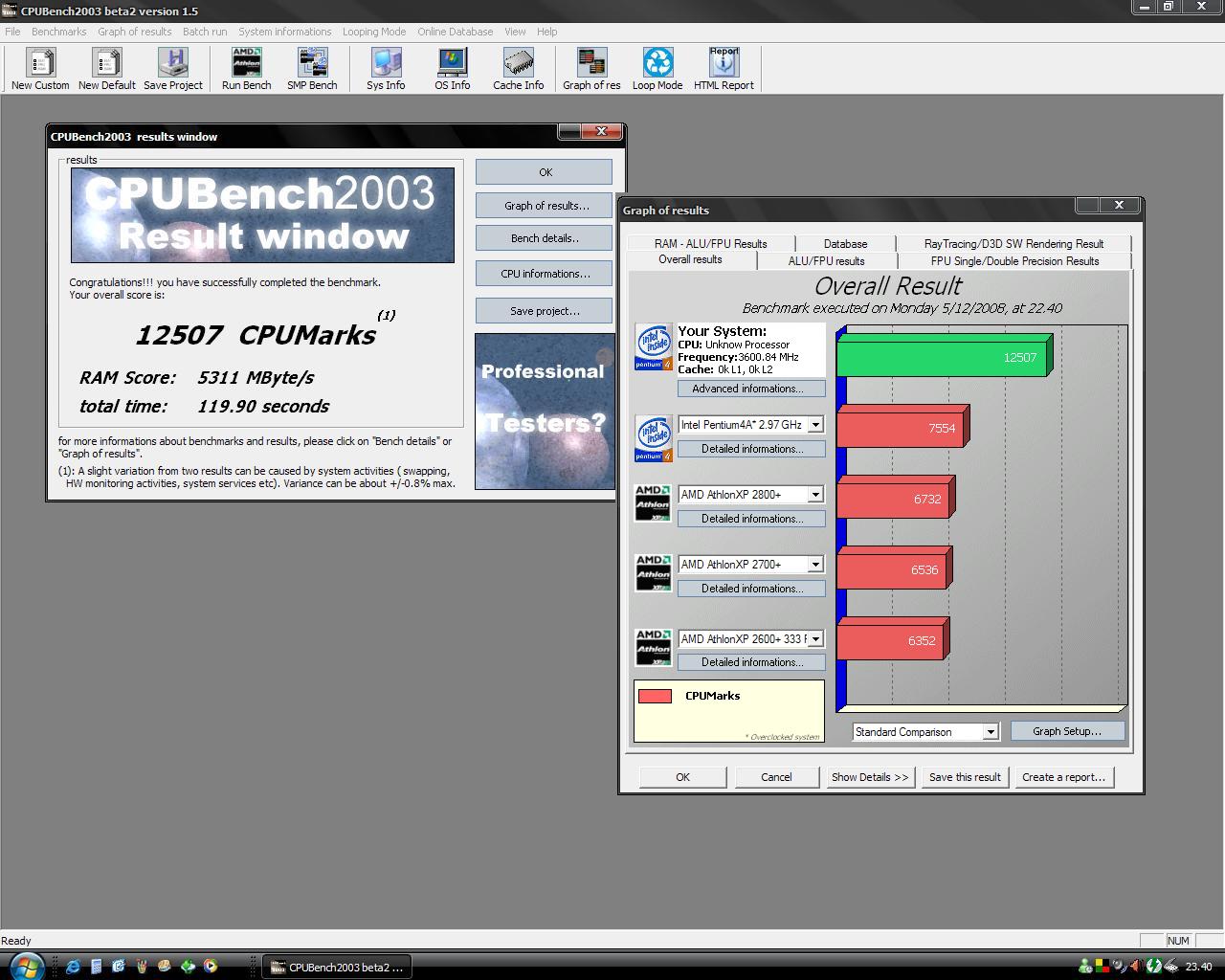
Task: Click the AMD Athlon logo beside AthlonXP 2800+
Action: pyautogui.click(x=654, y=503)
